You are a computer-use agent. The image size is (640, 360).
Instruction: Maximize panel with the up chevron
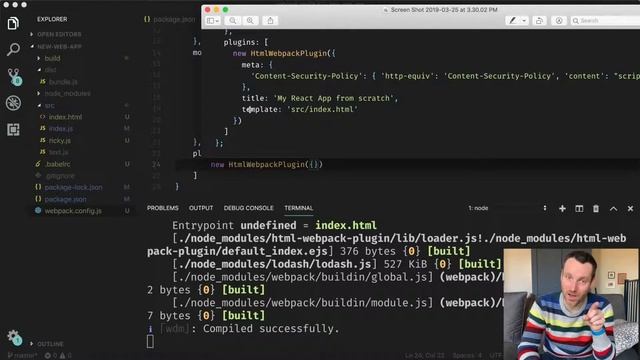tap(613, 209)
